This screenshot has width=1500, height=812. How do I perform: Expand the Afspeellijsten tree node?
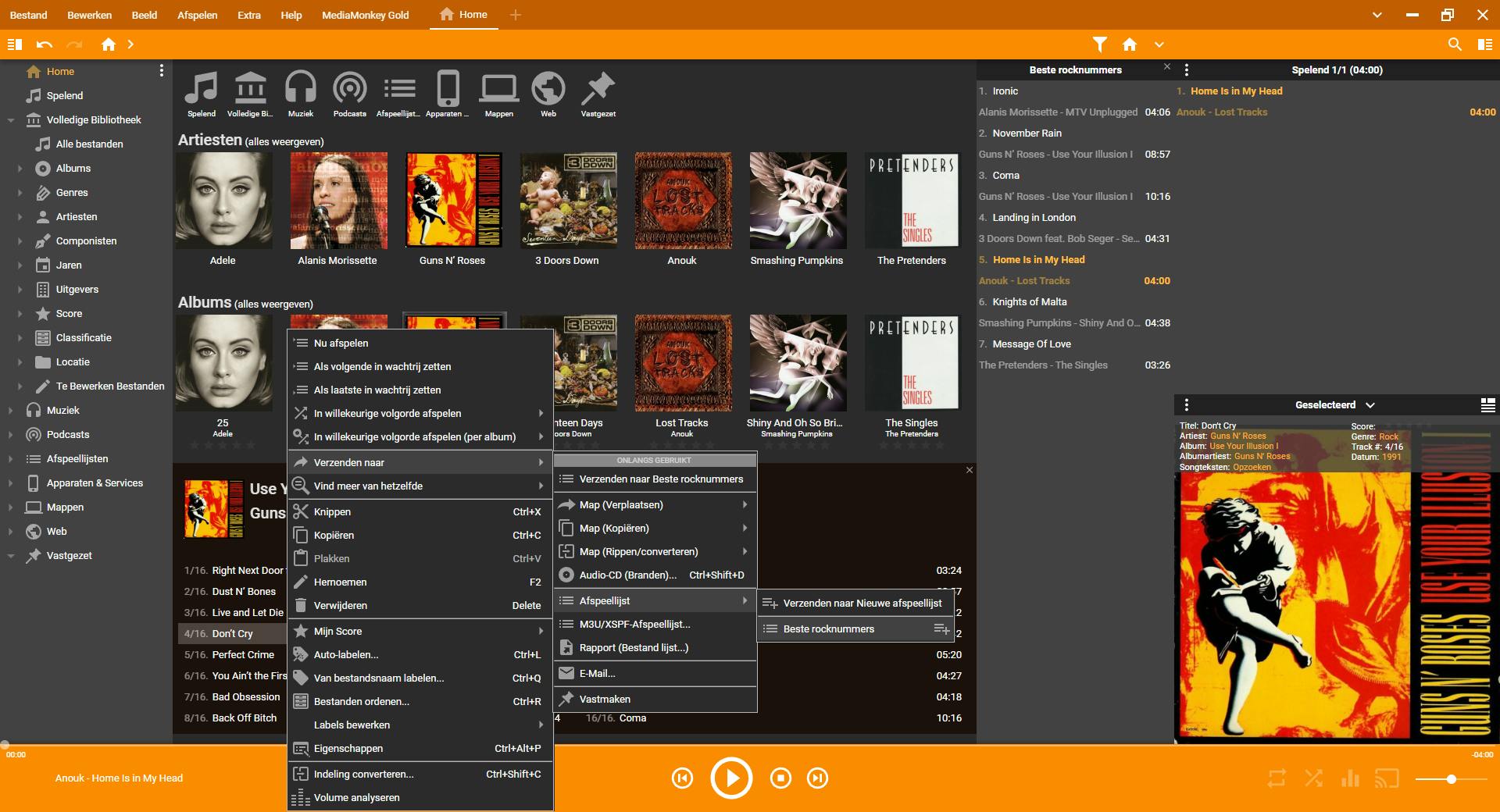pyautogui.click(x=11, y=459)
